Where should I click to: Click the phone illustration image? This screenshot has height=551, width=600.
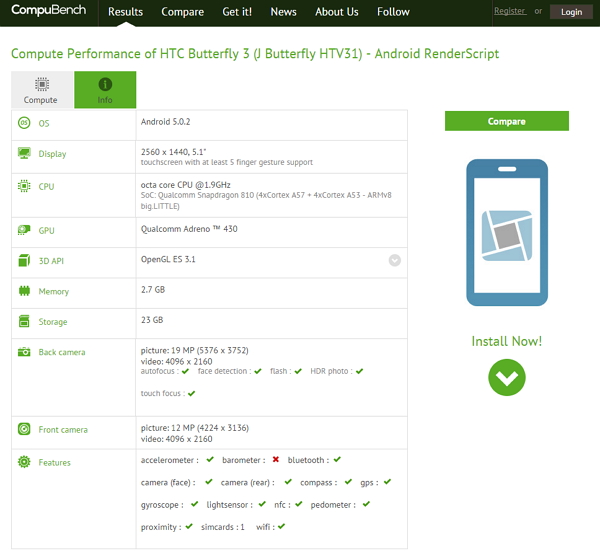(507, 232)
